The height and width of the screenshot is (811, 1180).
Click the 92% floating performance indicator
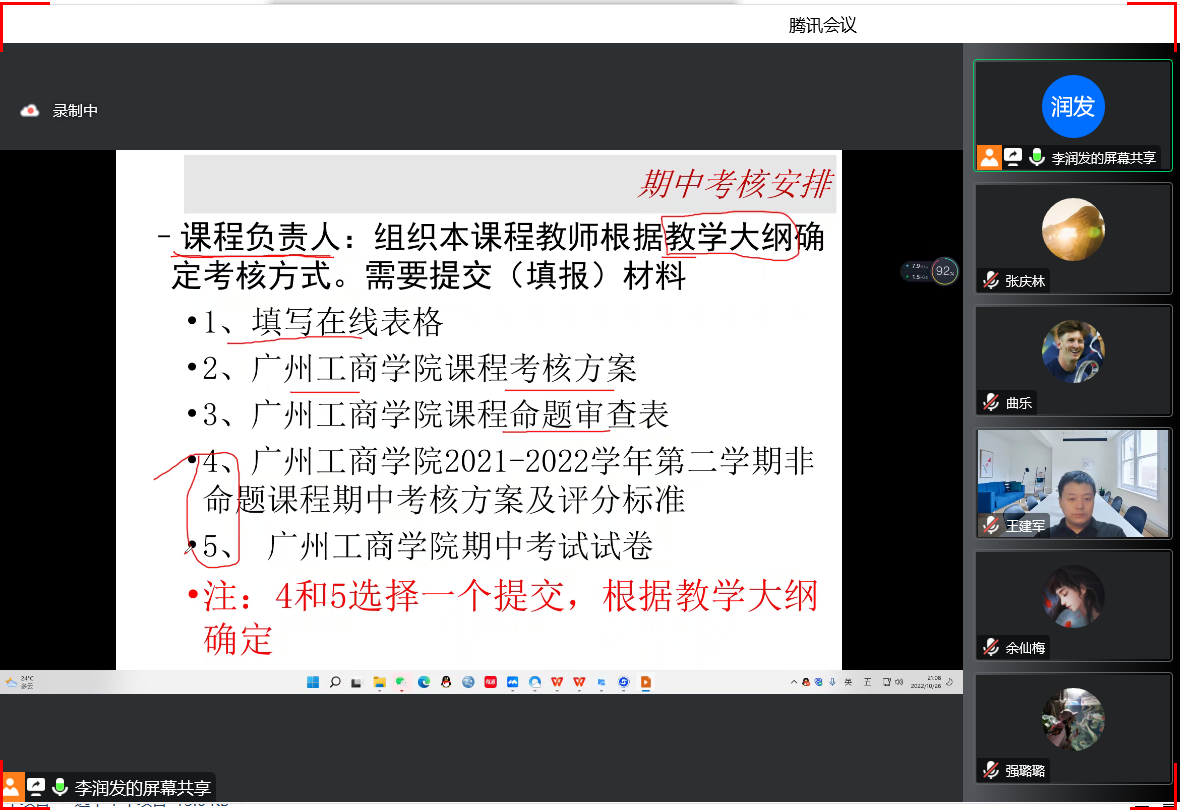943,270
